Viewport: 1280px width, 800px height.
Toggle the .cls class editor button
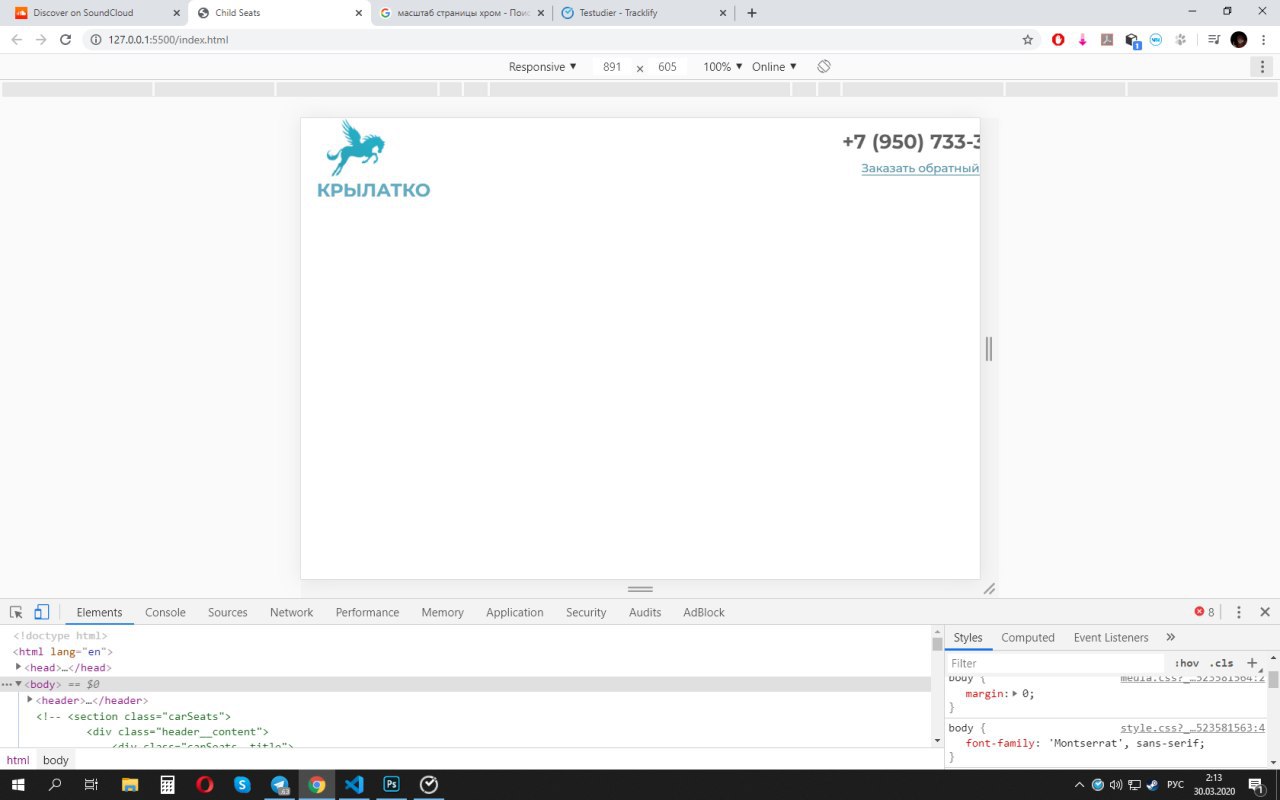1221,663
